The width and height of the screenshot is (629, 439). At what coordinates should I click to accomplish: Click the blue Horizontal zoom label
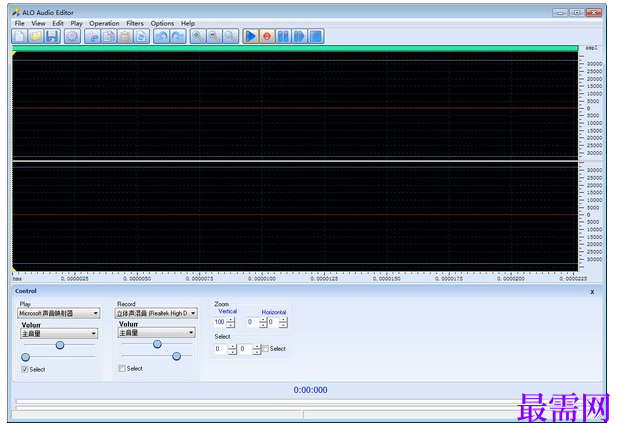tap(274, 312)
